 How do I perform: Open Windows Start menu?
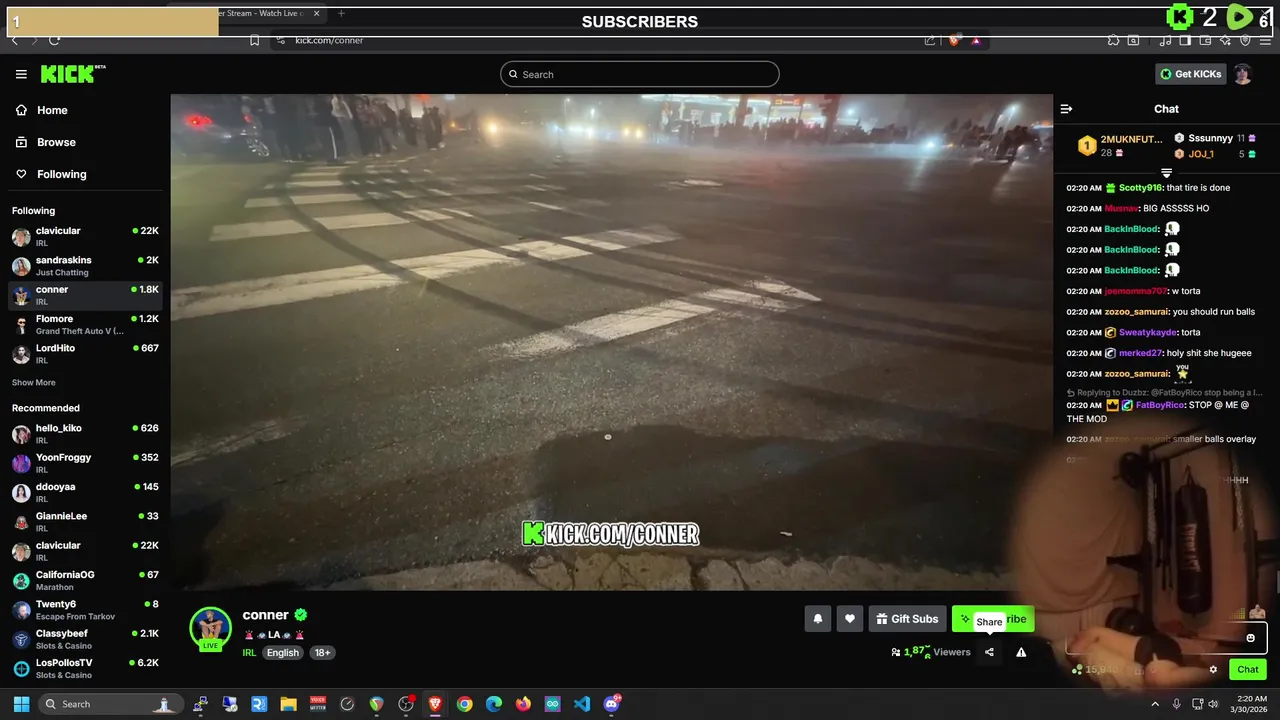pyautogui.click(x=21, y=704)
